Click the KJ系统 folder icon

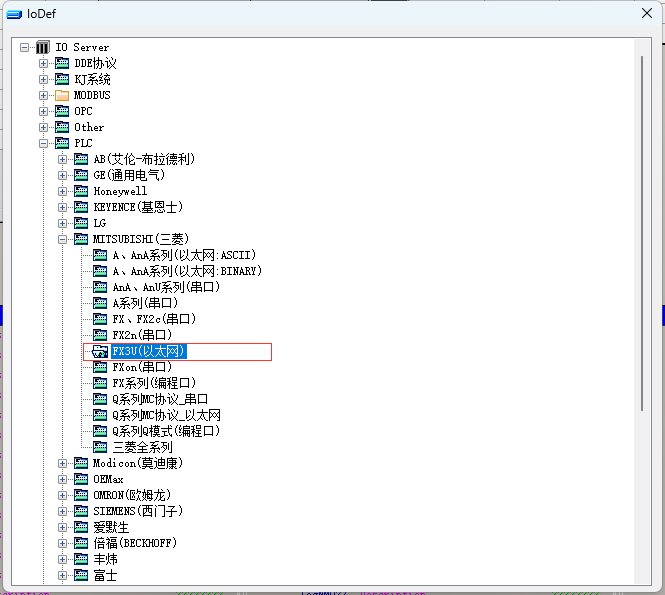(62, 79)
